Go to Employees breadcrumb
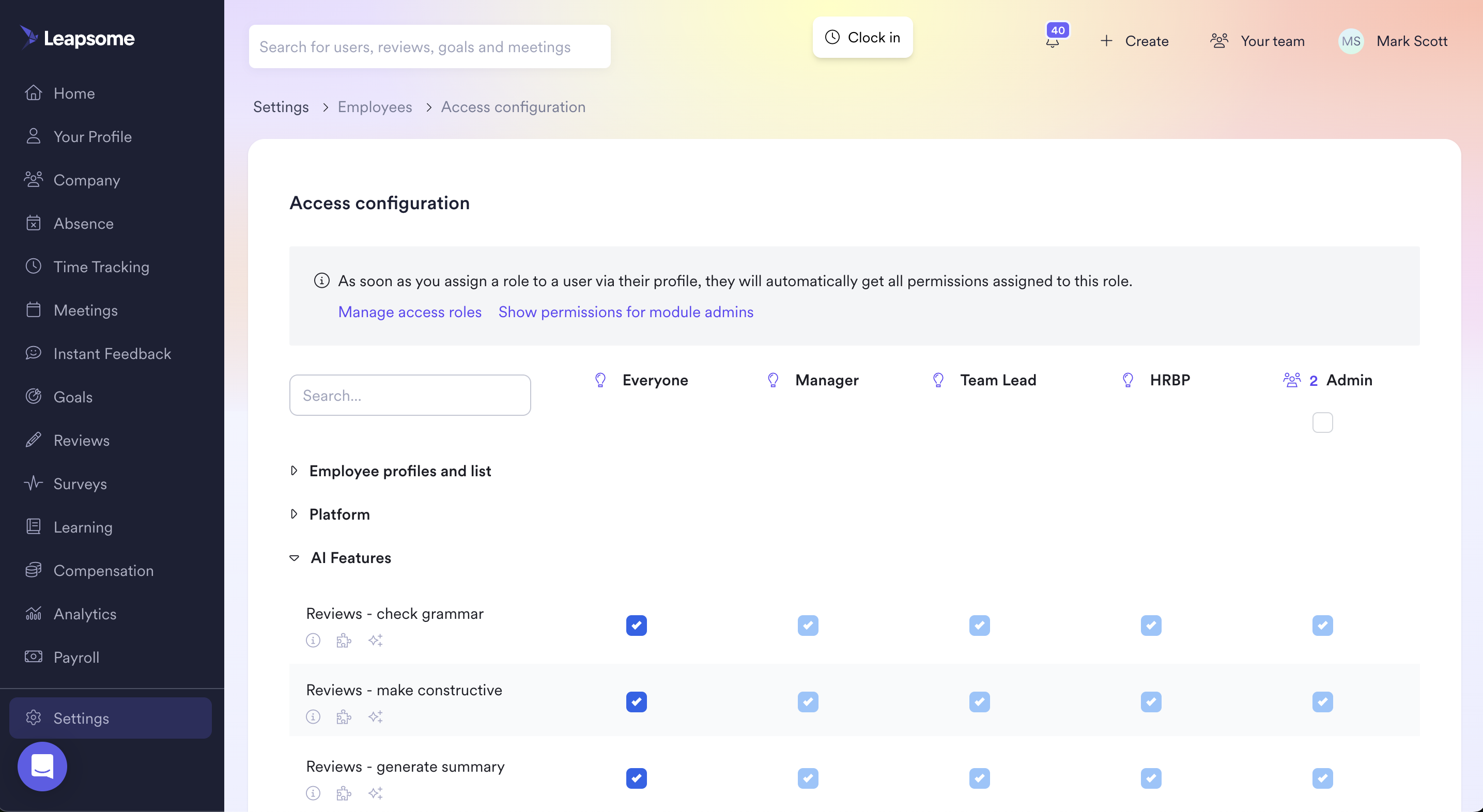 click(x=375, y=106)
